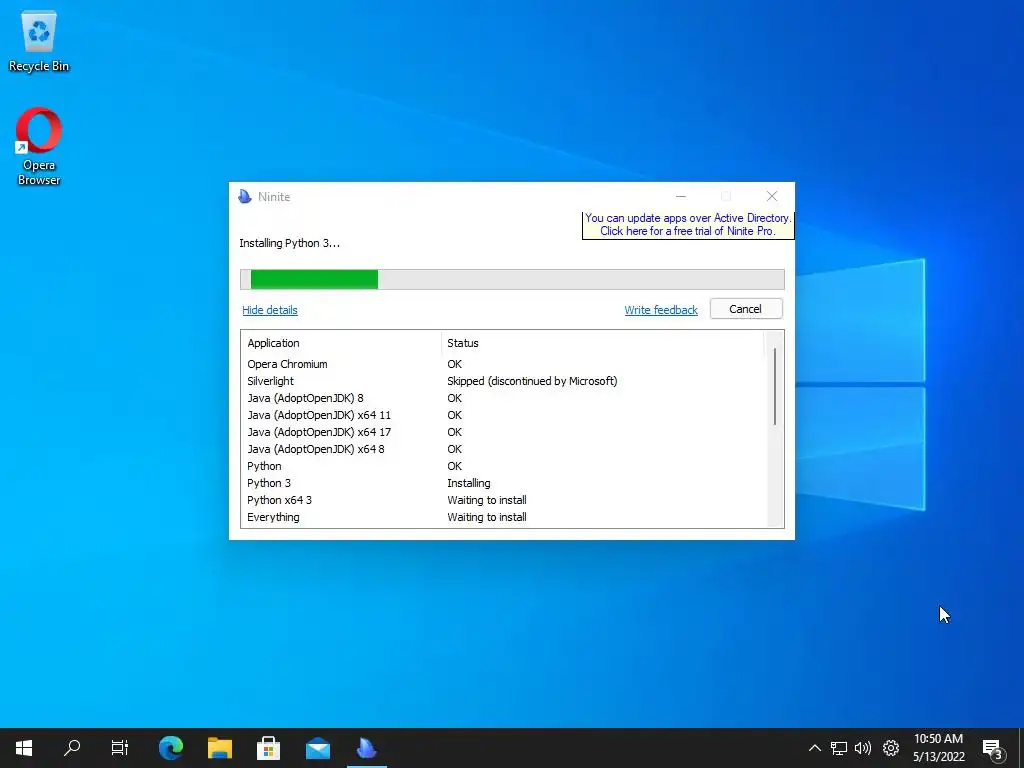1024x768 pixels.
Task: Click the Installing status for Python 3
Action: point(469,483)
